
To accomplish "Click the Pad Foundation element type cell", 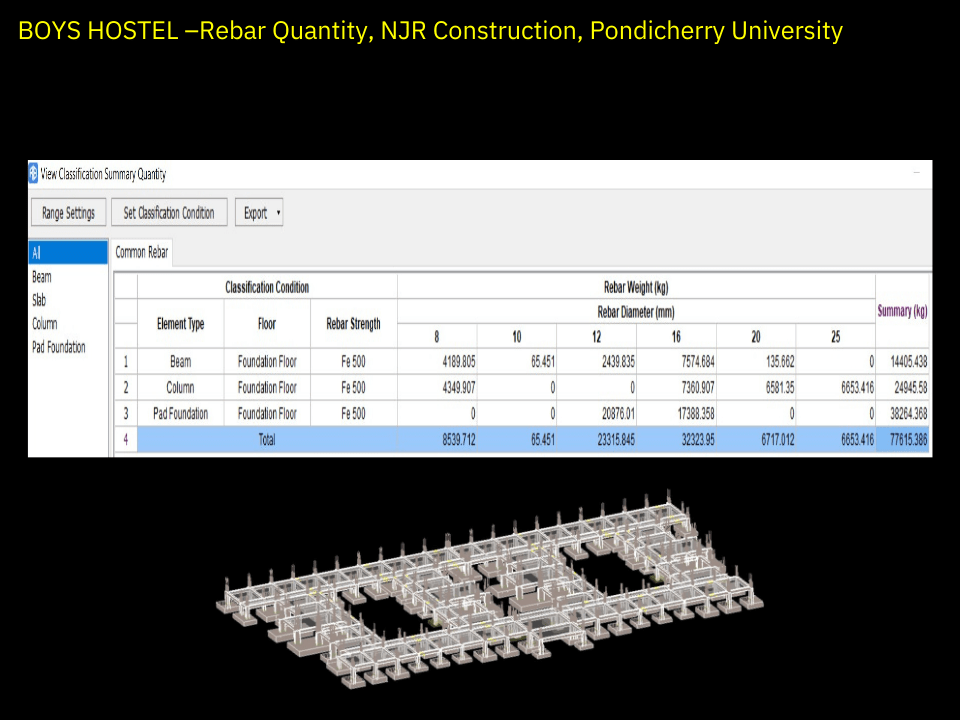I will (181, 414).
